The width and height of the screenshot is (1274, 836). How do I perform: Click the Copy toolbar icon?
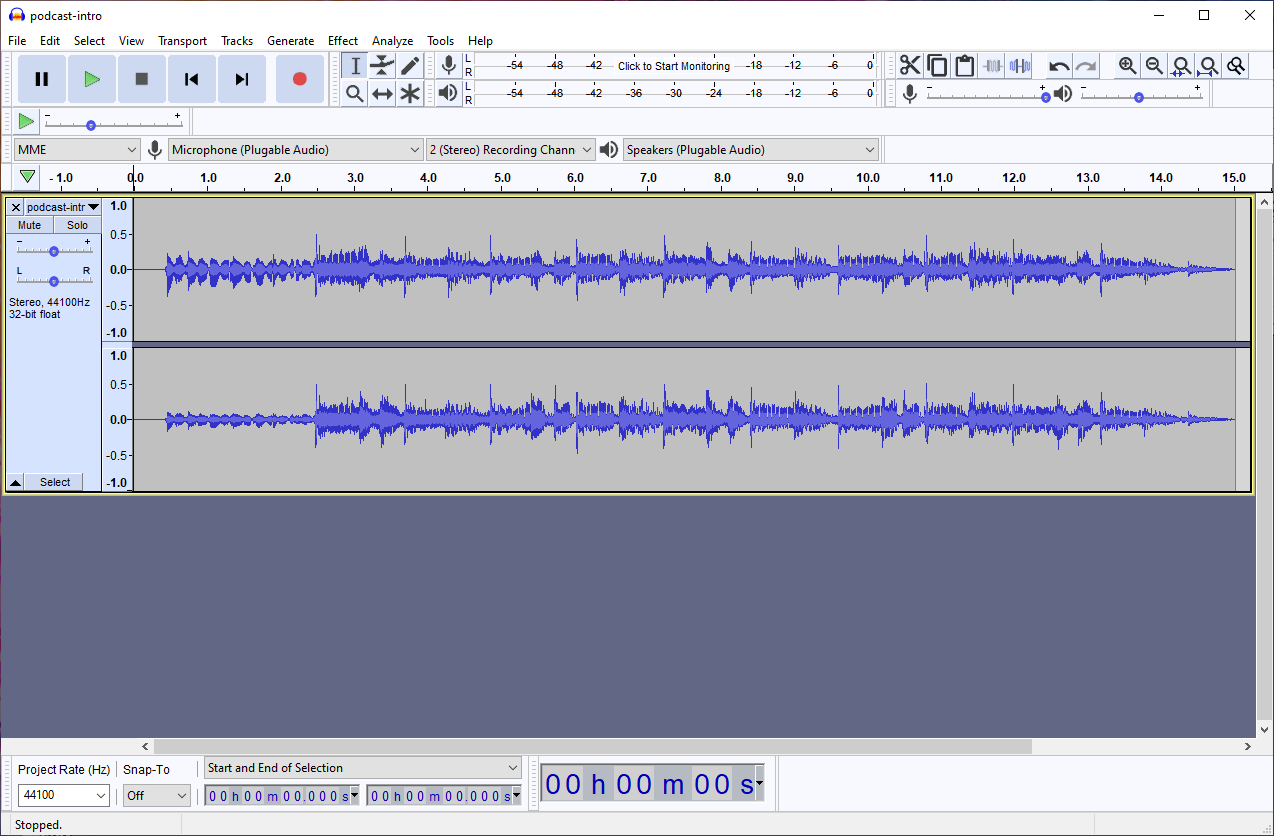[937, 66]
